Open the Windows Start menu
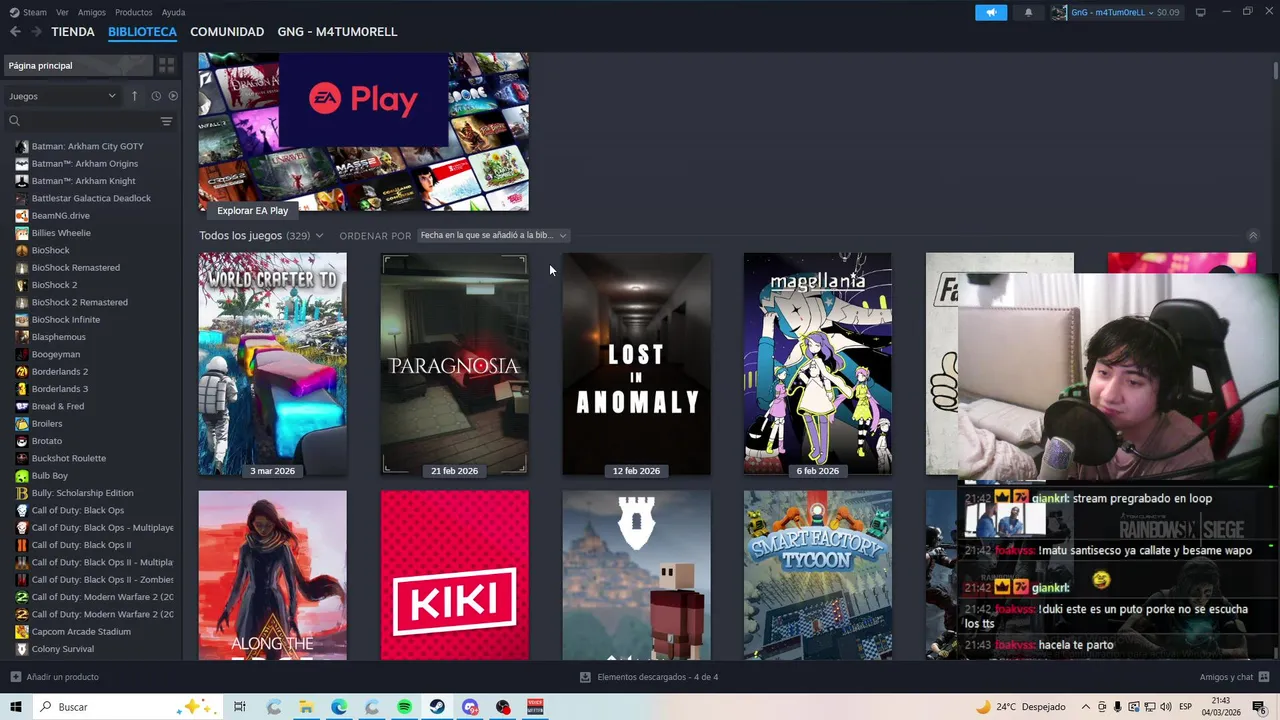The height and width of the screenshot is (720, 1280). [x=15, y=707]
